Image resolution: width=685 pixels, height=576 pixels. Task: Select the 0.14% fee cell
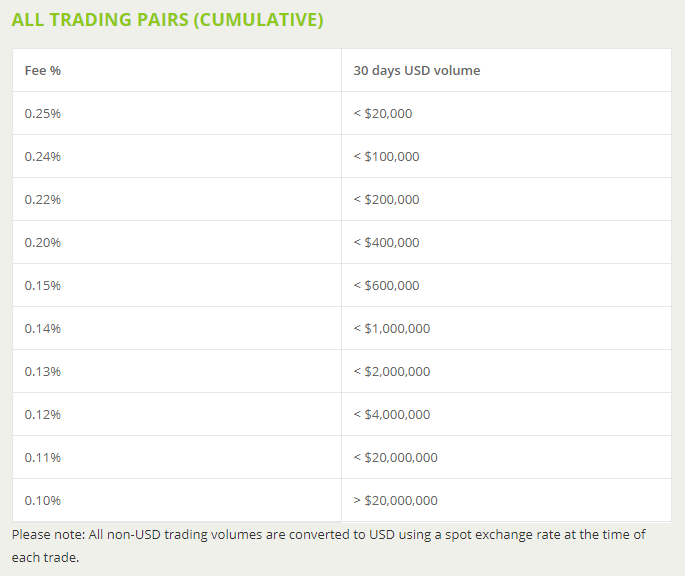[43, 329]
